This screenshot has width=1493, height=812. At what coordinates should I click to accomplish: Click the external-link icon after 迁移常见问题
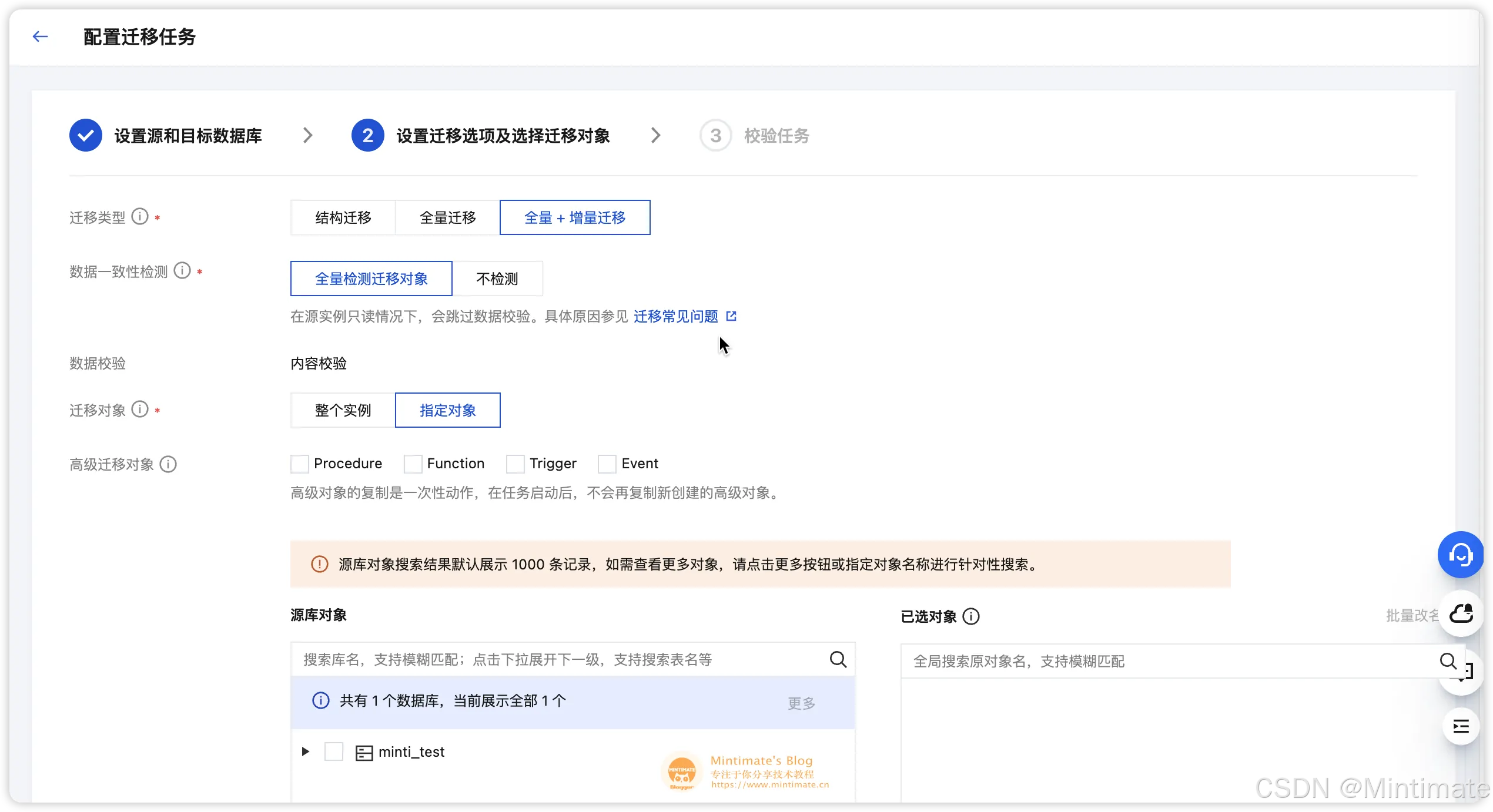point(731,316)
